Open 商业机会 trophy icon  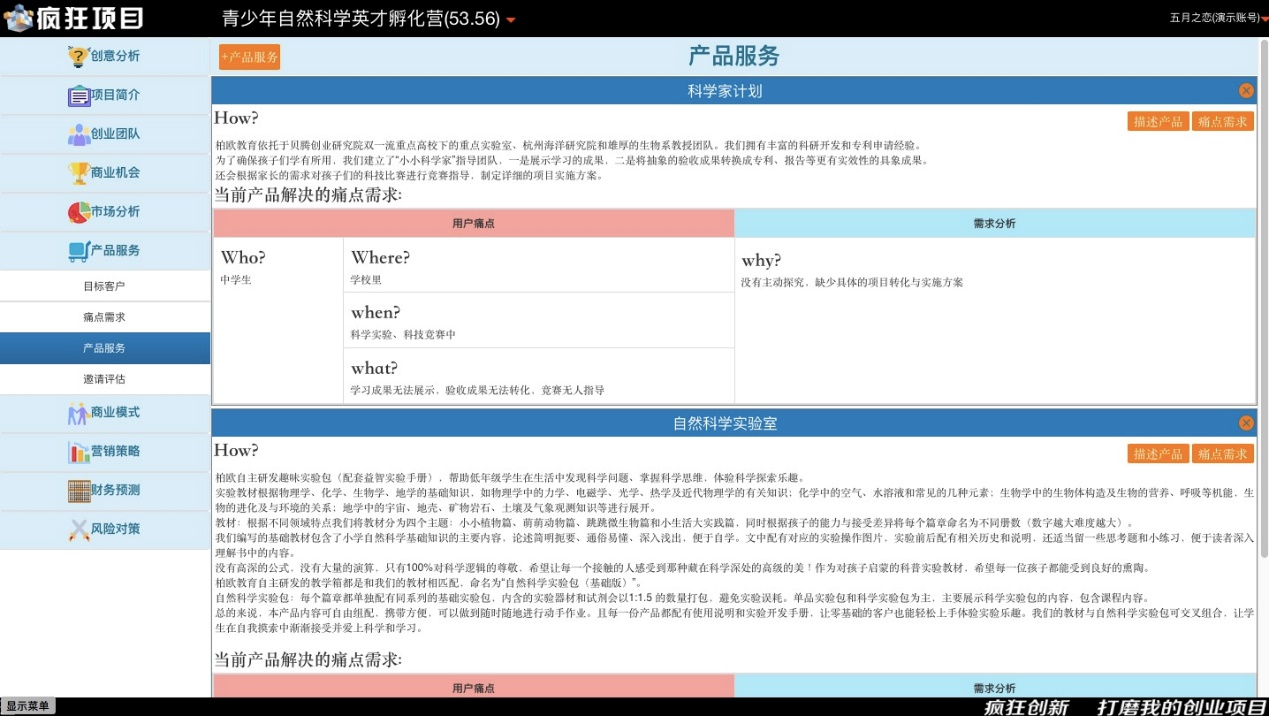tap(79, 173)
